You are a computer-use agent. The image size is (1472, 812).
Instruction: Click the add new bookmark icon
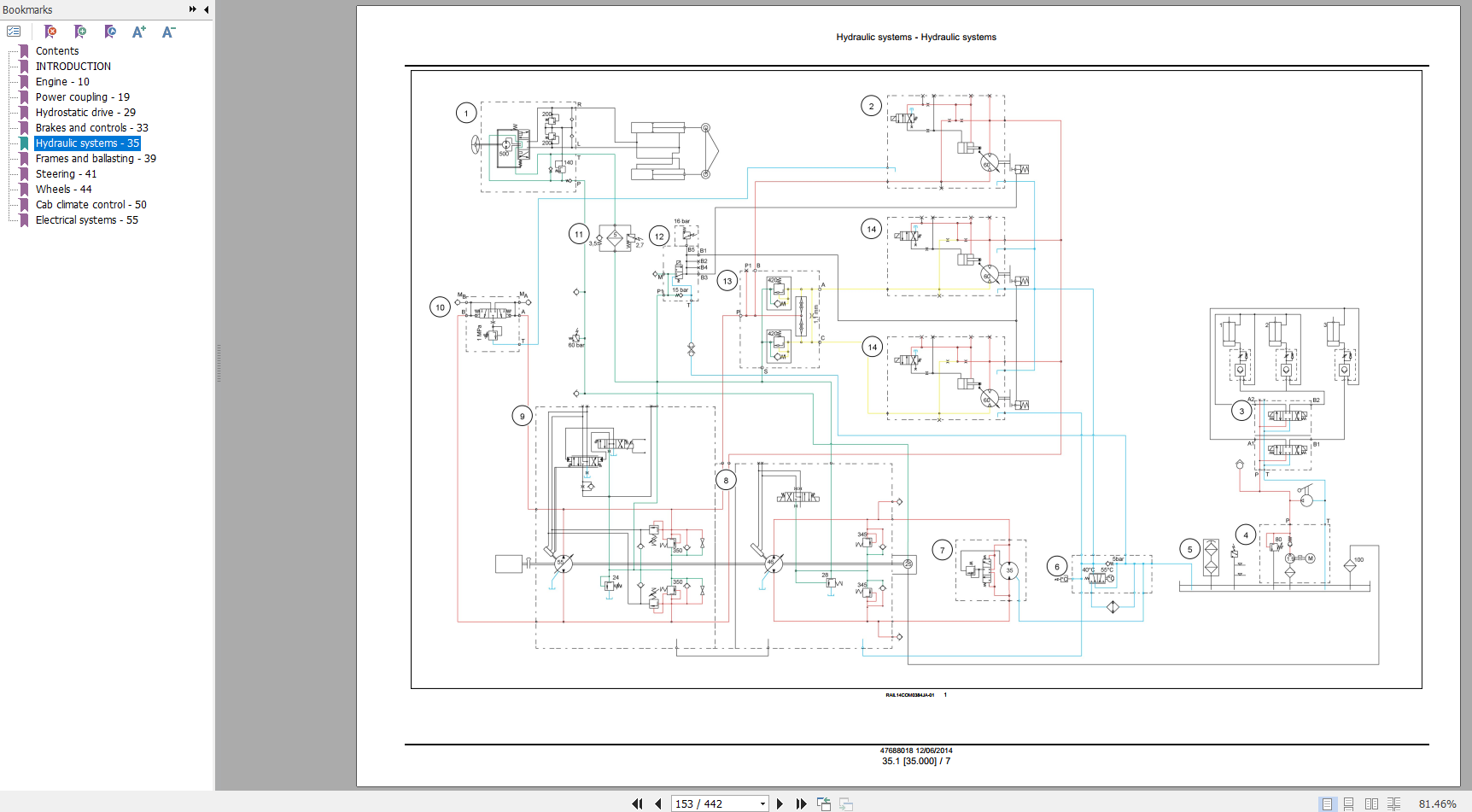click(80, 32)
